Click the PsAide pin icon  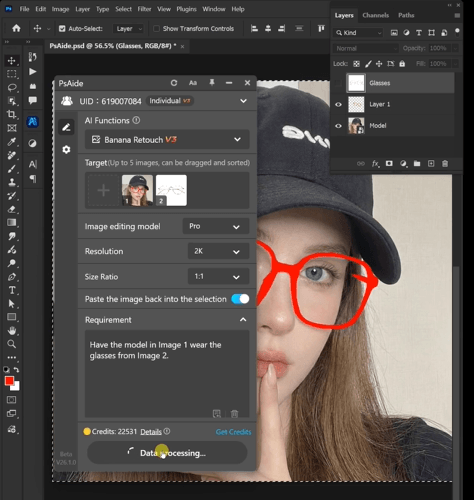coord(212,83)
